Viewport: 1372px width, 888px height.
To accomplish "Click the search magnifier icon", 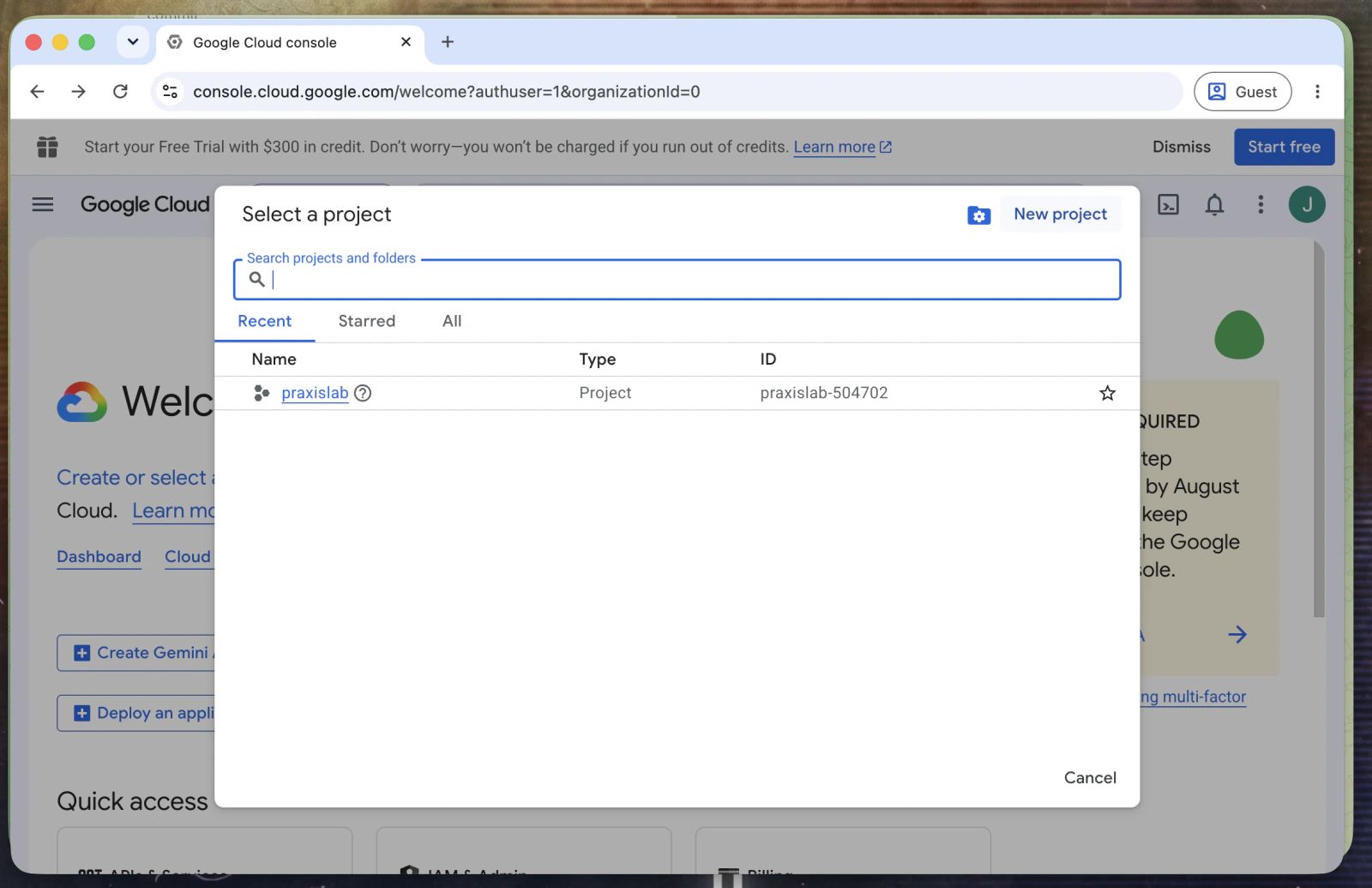I will [x=256, y=279].
